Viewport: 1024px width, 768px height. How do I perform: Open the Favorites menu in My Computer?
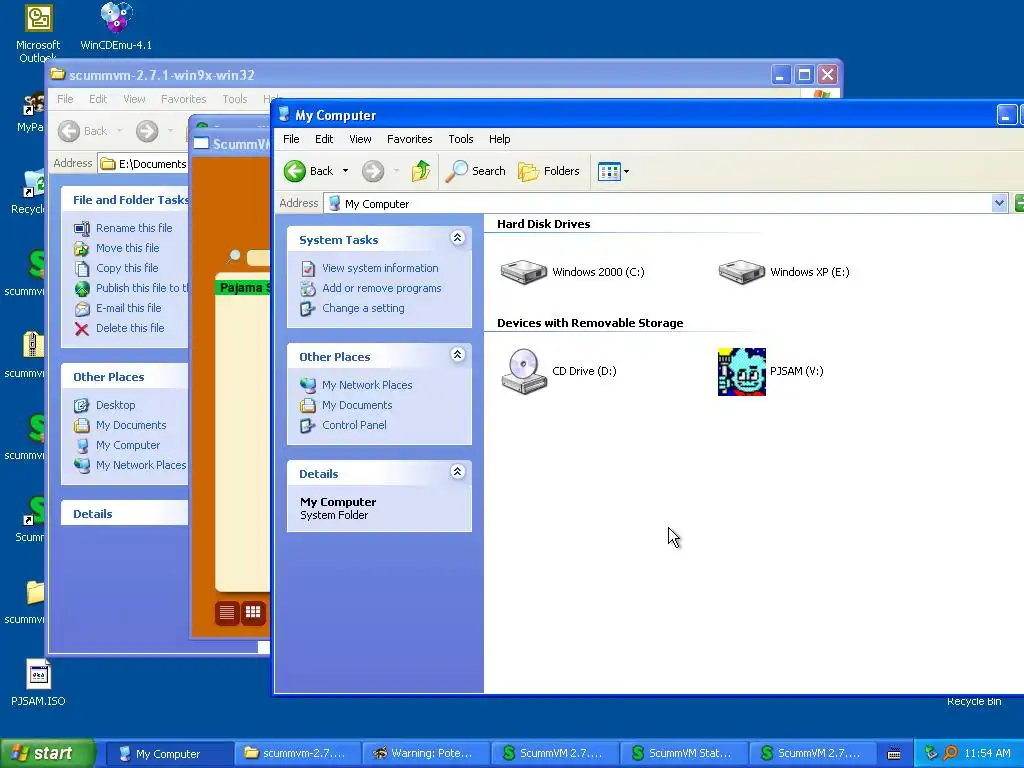(x=409, y=139)
